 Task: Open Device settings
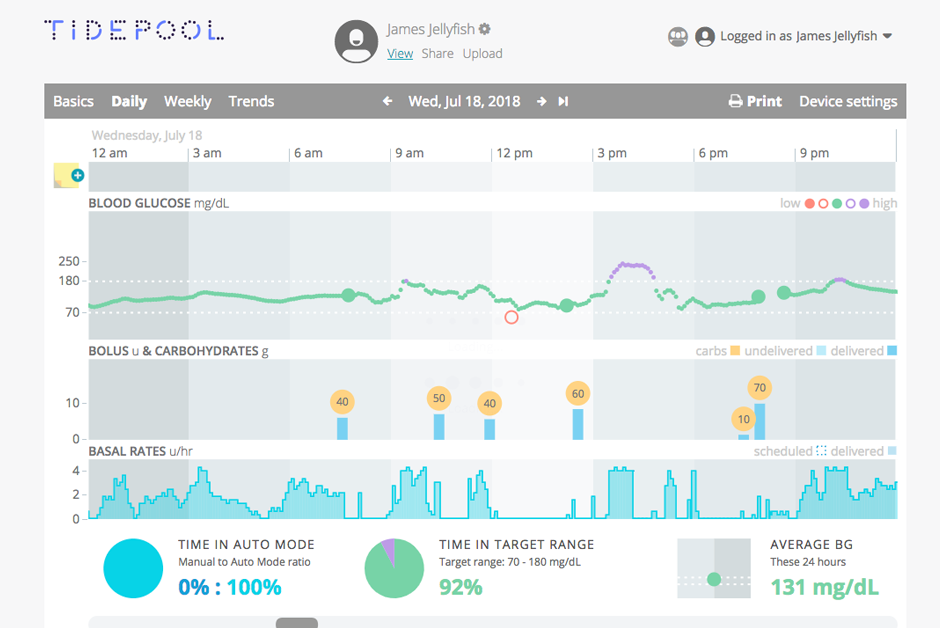coord(849,101)
